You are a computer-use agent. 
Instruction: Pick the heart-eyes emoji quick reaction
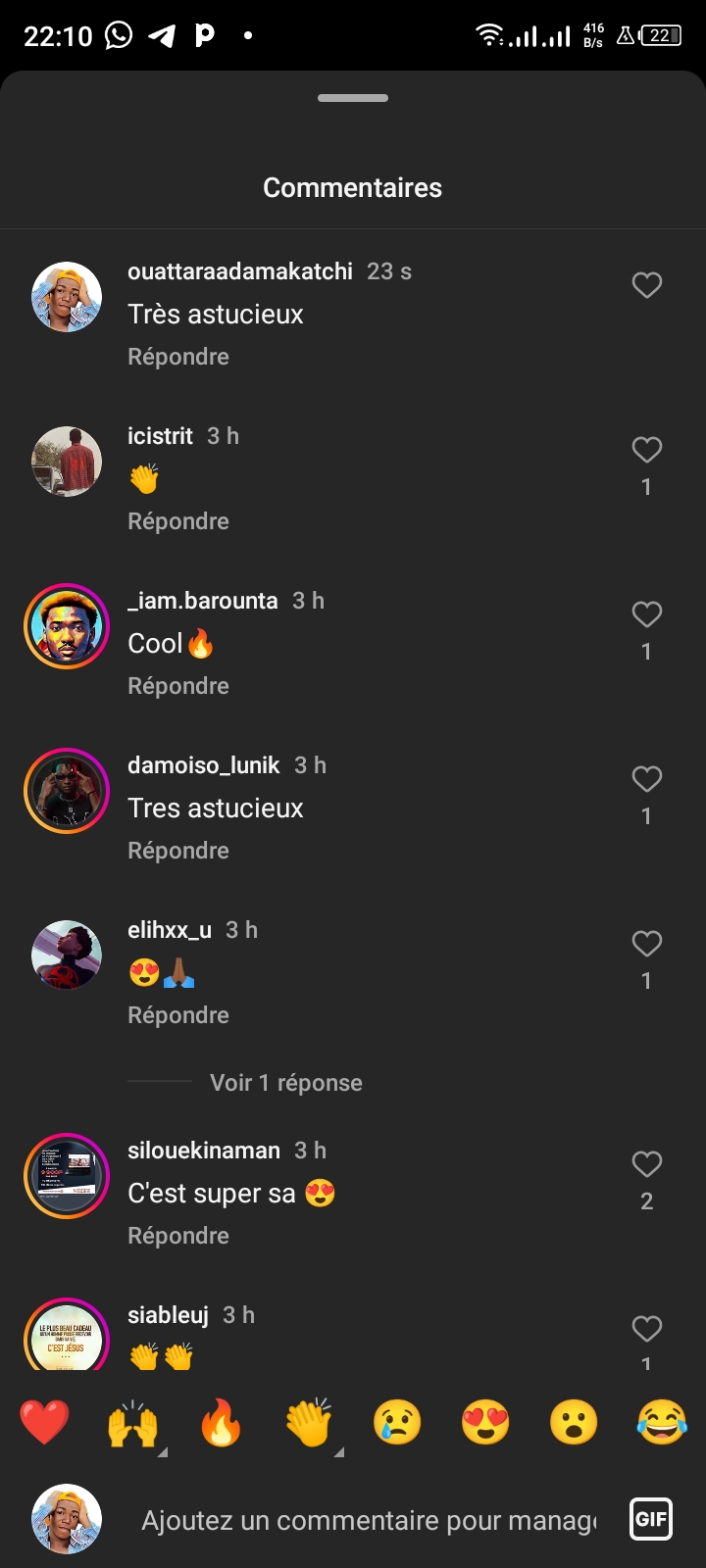coord(485,1422)
